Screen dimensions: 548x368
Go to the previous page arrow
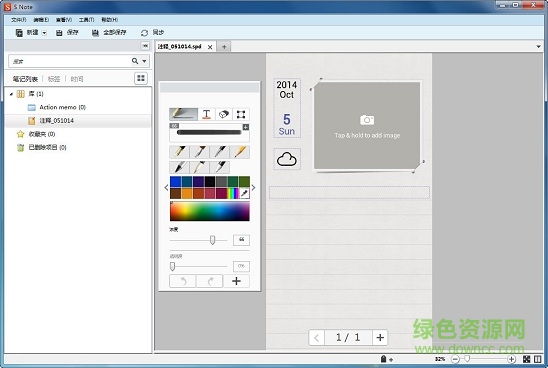(317, 338)
